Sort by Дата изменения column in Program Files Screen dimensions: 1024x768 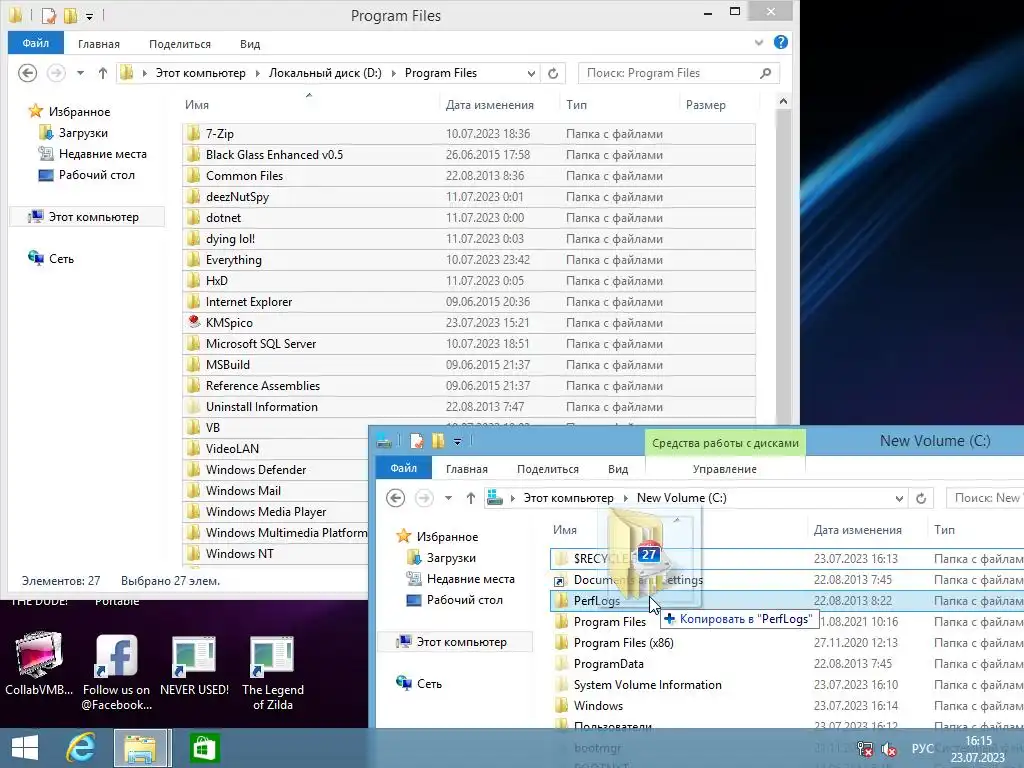point(500,104)
